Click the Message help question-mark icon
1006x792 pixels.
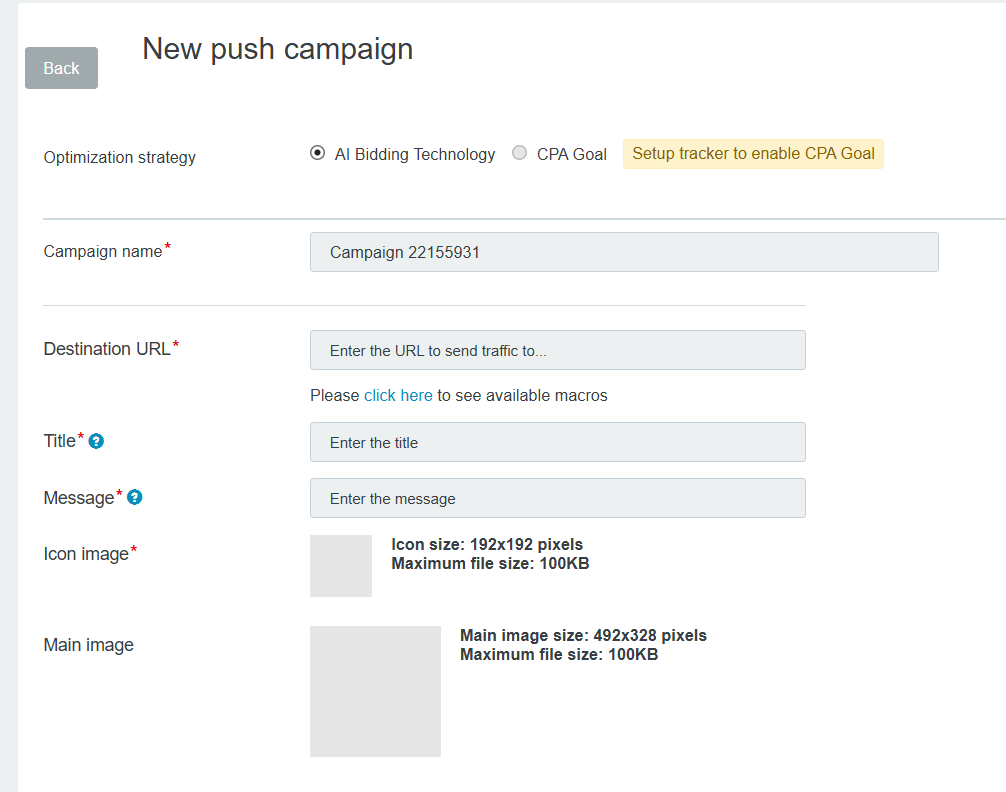[135, 497]
